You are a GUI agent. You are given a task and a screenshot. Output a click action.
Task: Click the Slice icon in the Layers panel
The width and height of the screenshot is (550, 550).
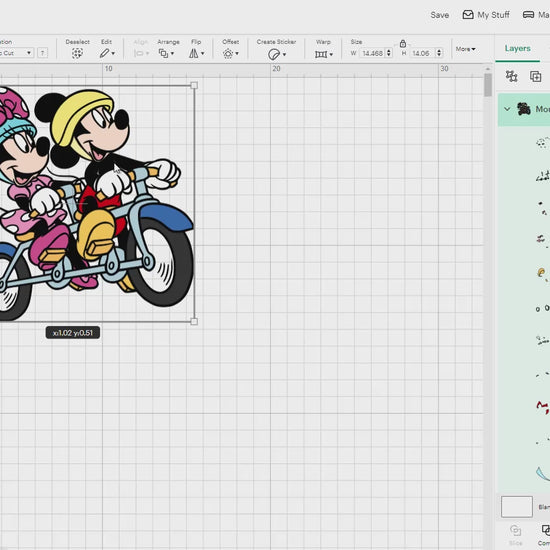pyautogui.click(x=515, y=530)
